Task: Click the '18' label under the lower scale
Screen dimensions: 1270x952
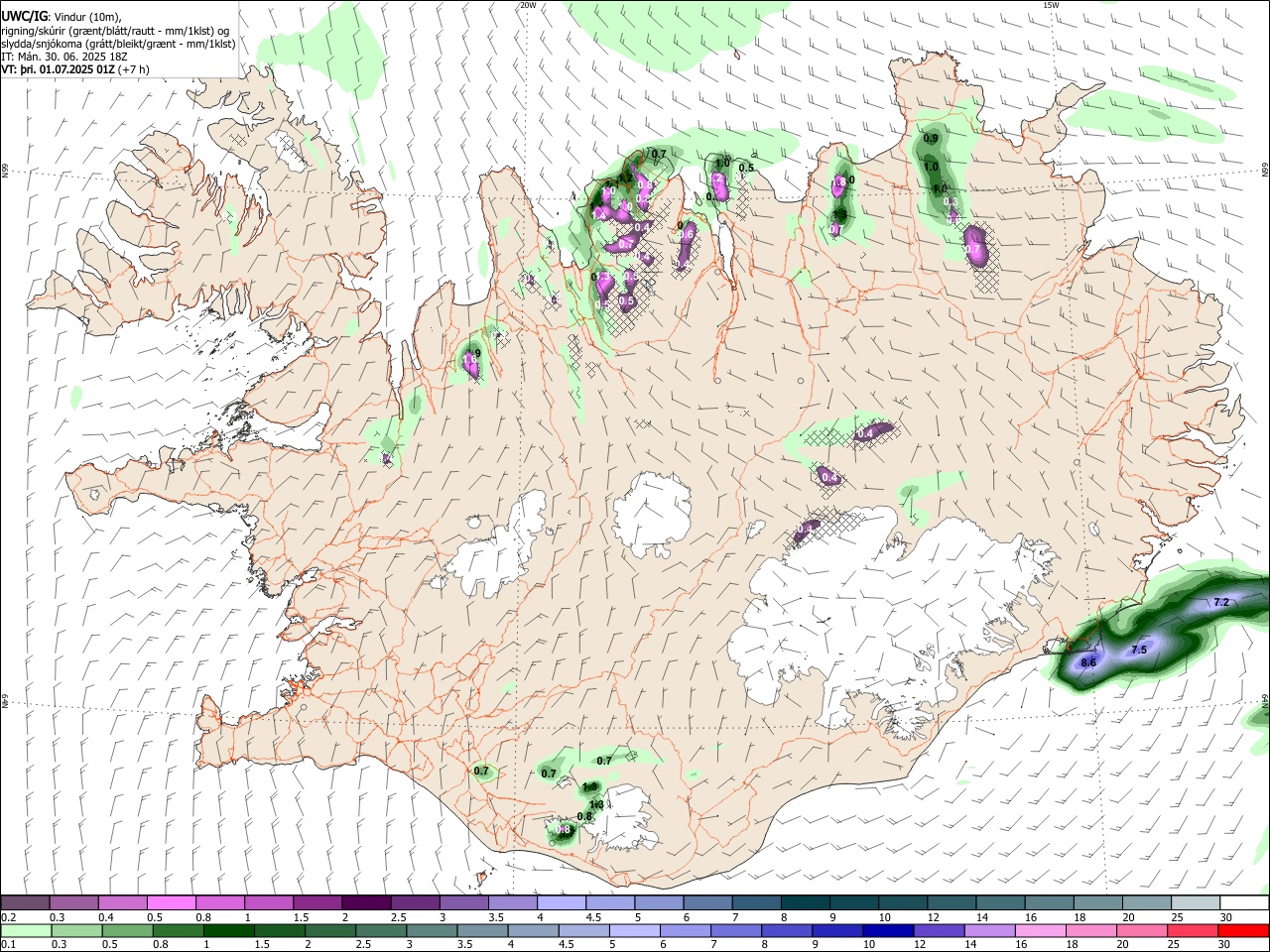Action: (x=1075, y=944)
